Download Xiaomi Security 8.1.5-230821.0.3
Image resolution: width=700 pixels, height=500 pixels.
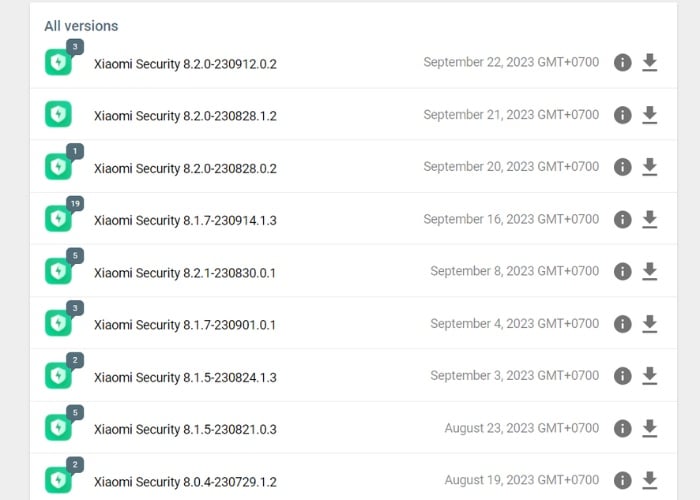pos(650,428)
